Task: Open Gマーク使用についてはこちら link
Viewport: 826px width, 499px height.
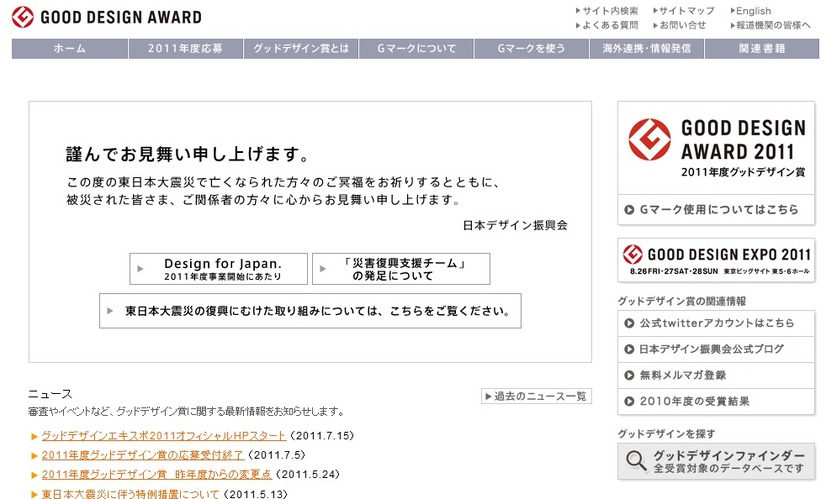Action: pyautogui.click(x=716, y=210)
